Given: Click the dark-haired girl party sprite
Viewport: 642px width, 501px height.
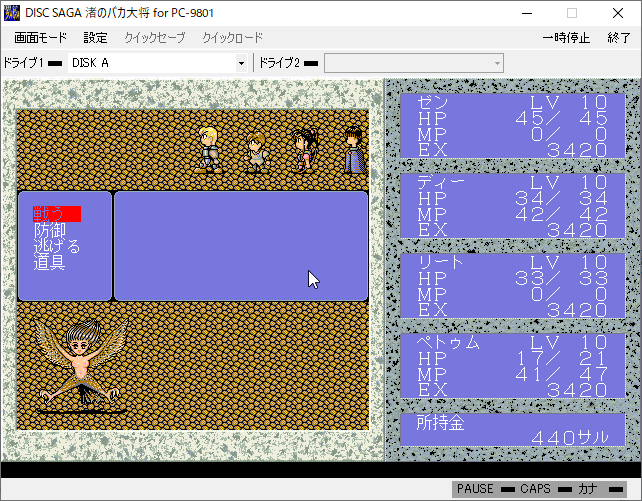Looking at the screenshot, I should tap(305, 149).
